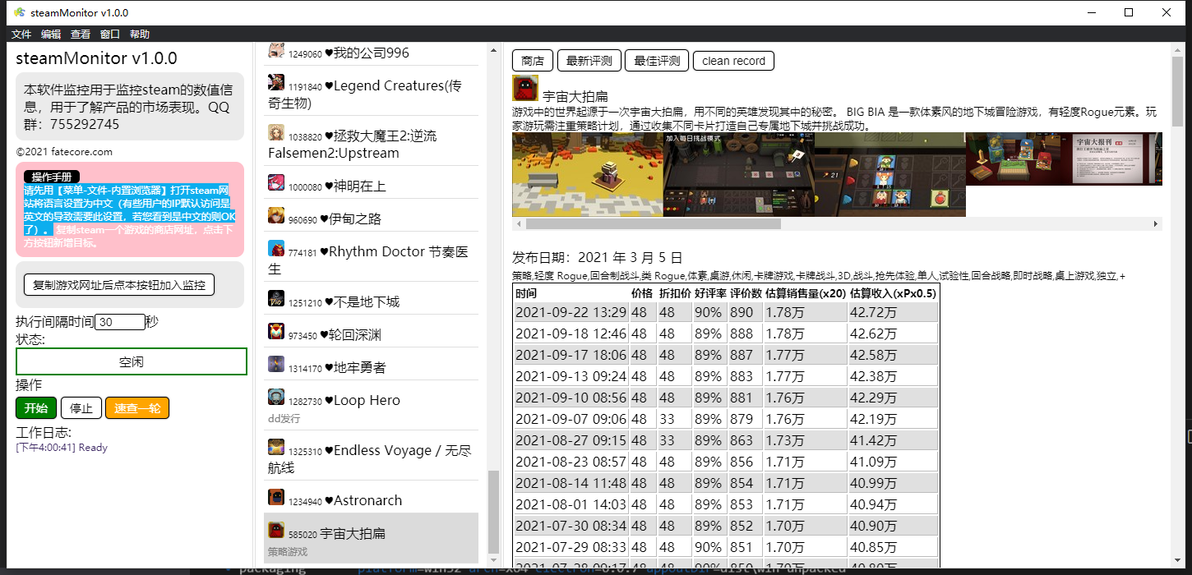
Task: View the dark dungeon board screenshot thumbnail
Action: coord(738,175)
